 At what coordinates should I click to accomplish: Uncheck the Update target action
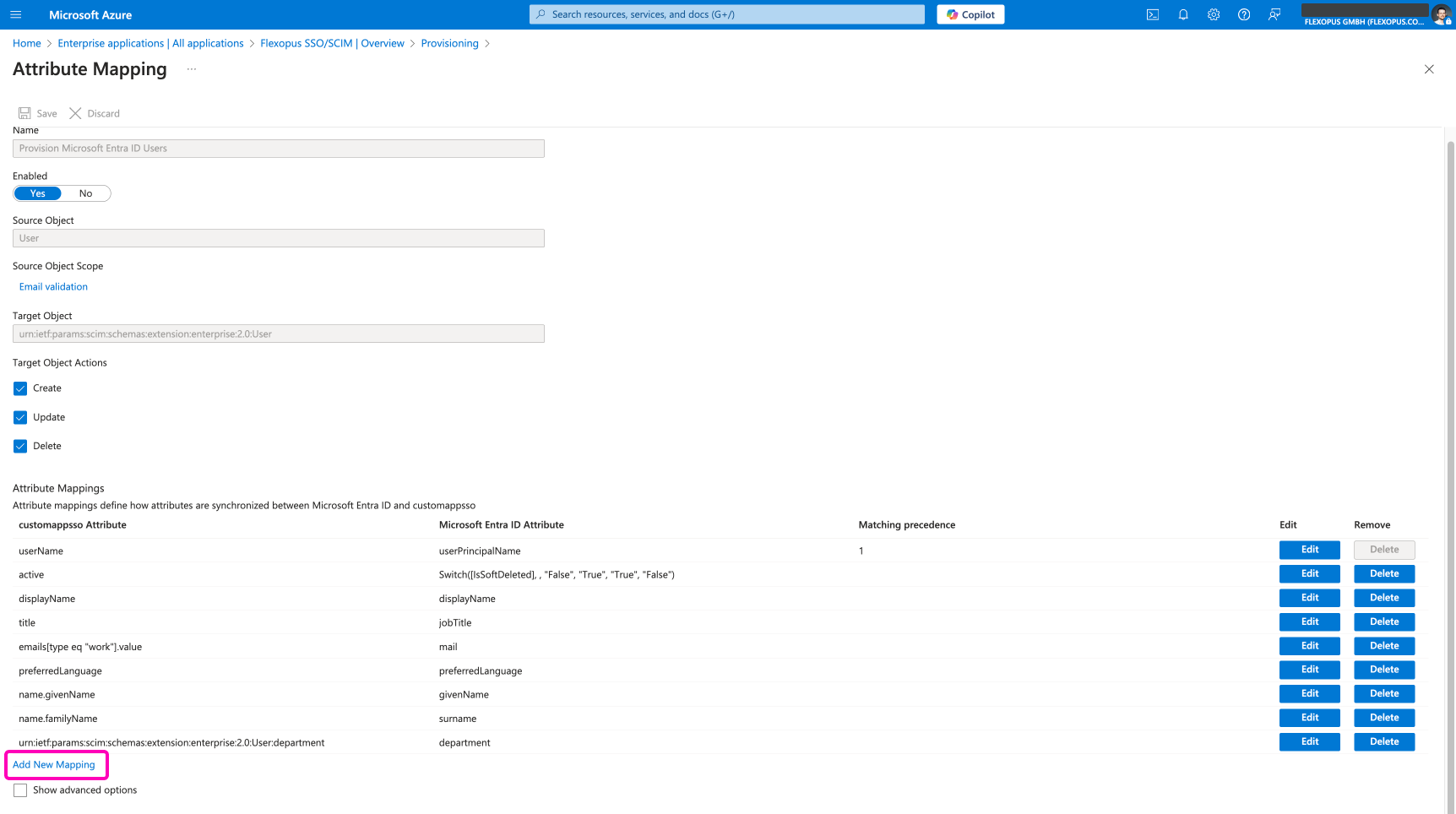[x=20, y=417]
